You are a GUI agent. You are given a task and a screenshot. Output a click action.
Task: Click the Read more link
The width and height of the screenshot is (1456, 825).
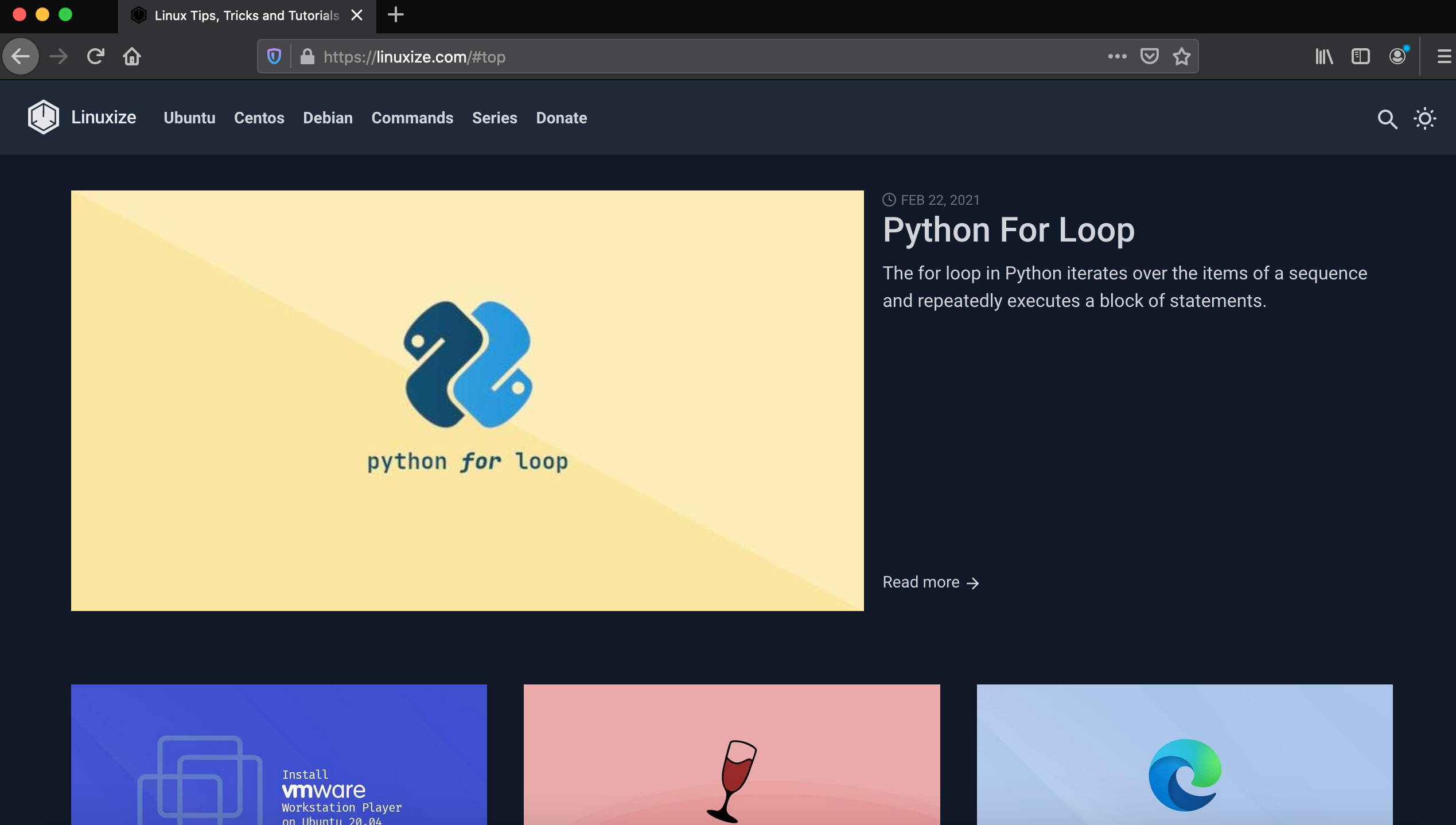coord(930,582)
